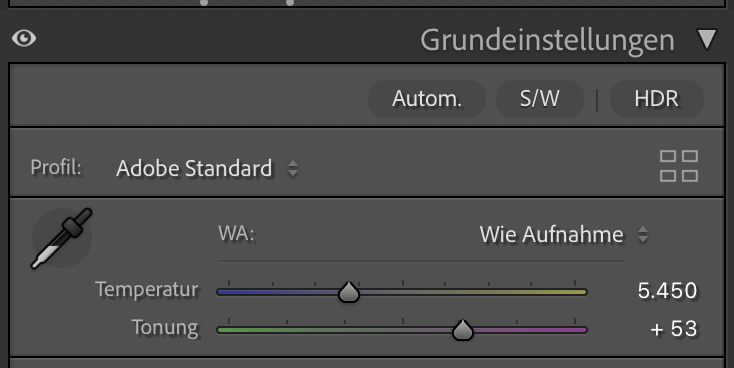
Task: Click the arrows next to Wie Aufnahme
Action: pyautogui.click(x=643, y=235)
